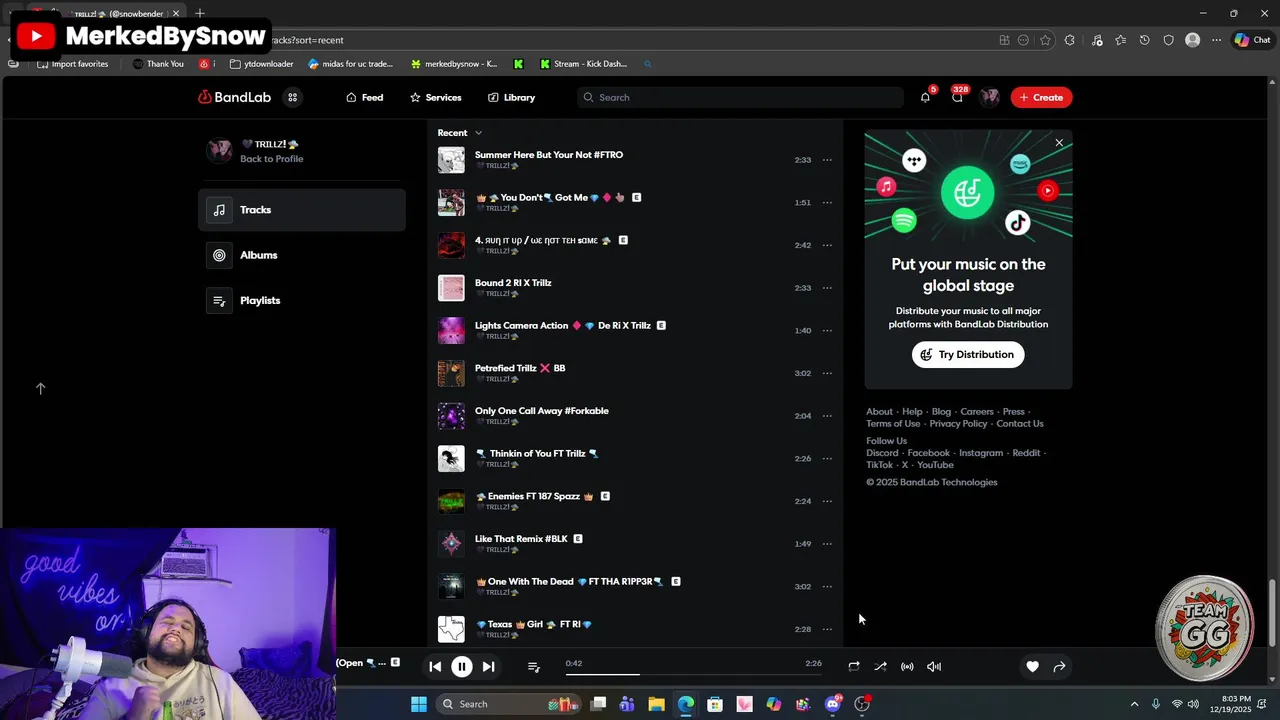Open the Discord footer link

click(x=882, y=453)
